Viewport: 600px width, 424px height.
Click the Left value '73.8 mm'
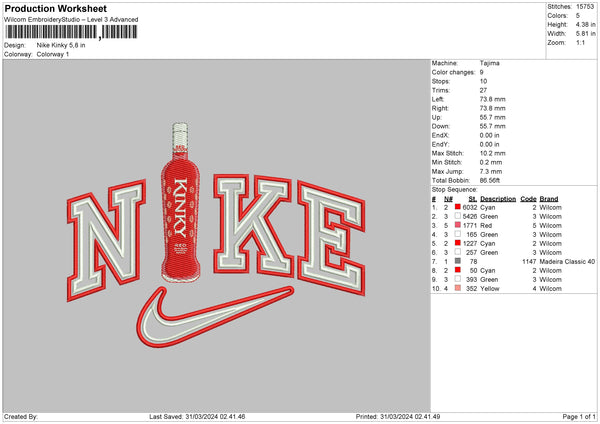[x=492, y=99]
